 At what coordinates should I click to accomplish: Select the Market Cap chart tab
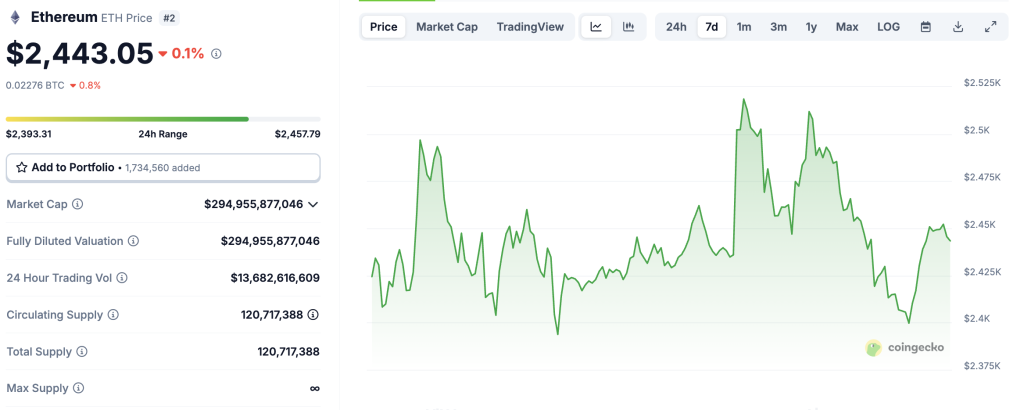click(x=447, y=27)
